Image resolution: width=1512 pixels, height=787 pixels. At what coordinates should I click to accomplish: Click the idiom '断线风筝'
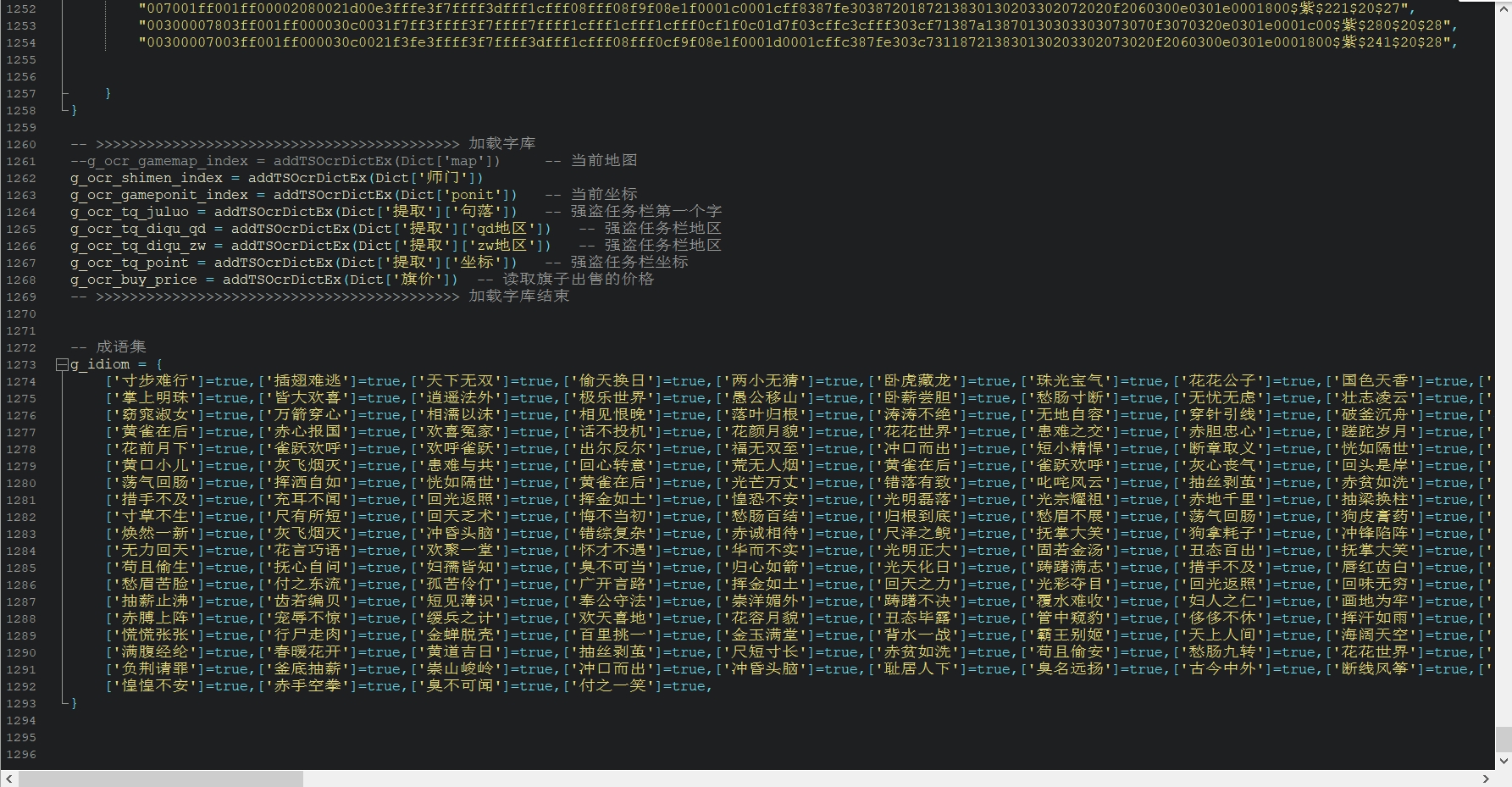point(1375,669)
